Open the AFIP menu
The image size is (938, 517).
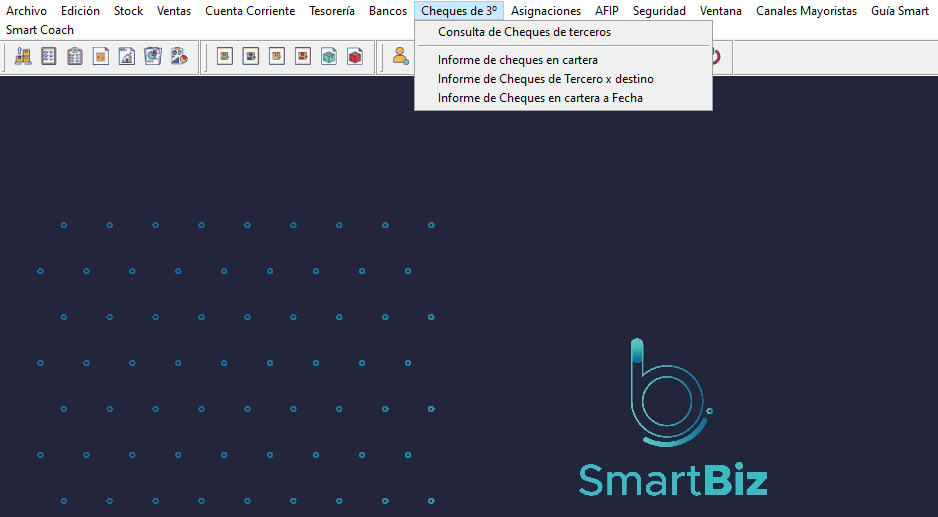606,11
